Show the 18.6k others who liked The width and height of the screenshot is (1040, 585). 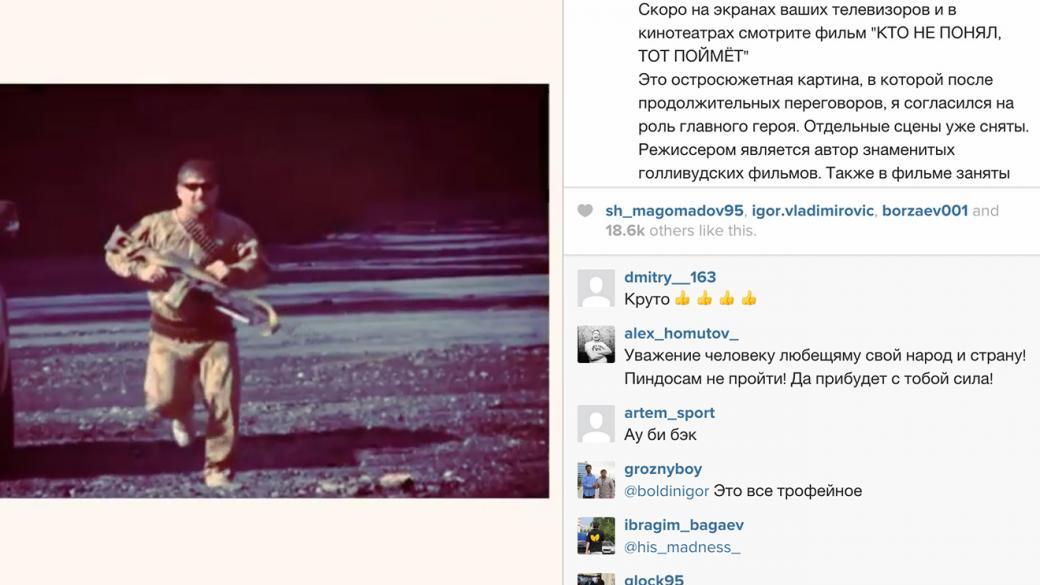(x=681, y=231)
